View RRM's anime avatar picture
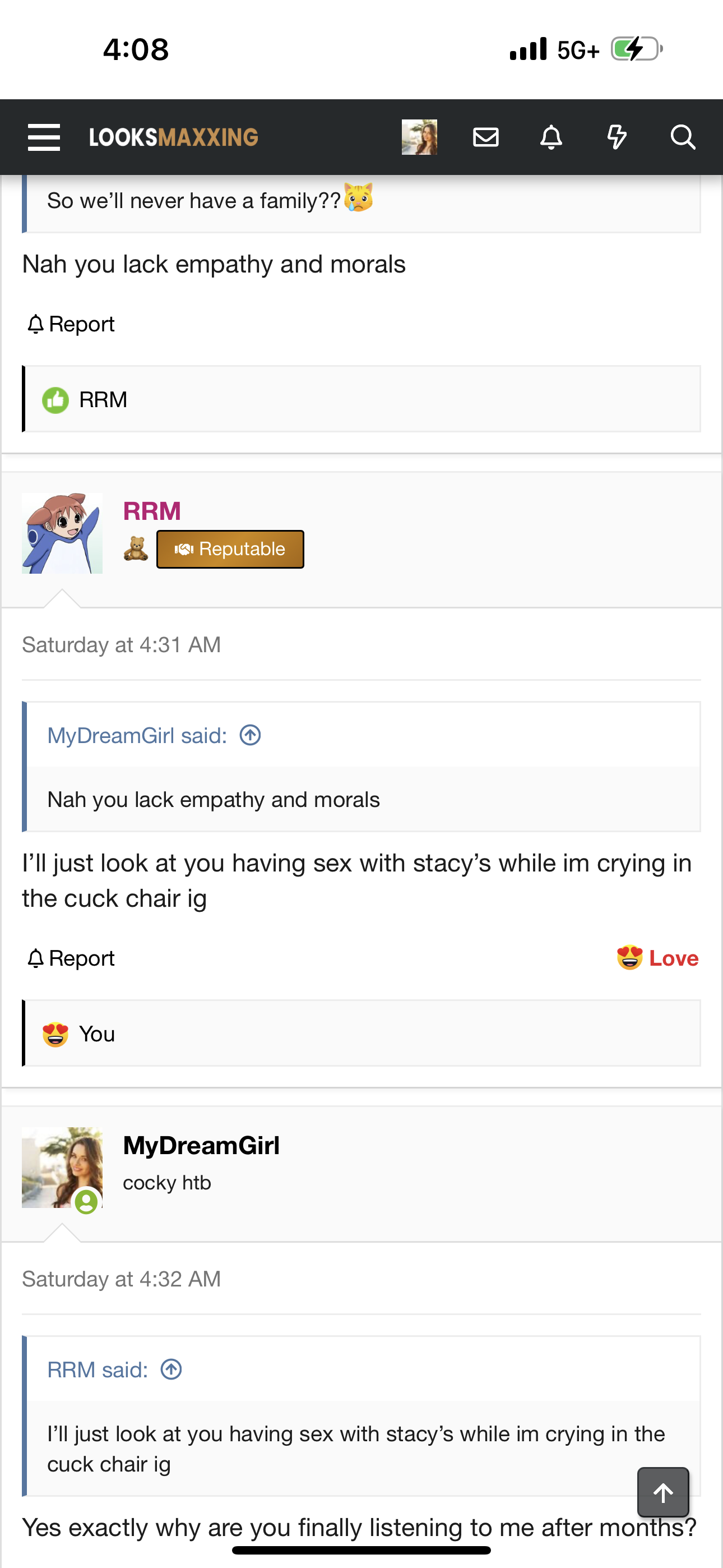The width and height of the screenshot is (723, 1568). [x=62, y=533]
